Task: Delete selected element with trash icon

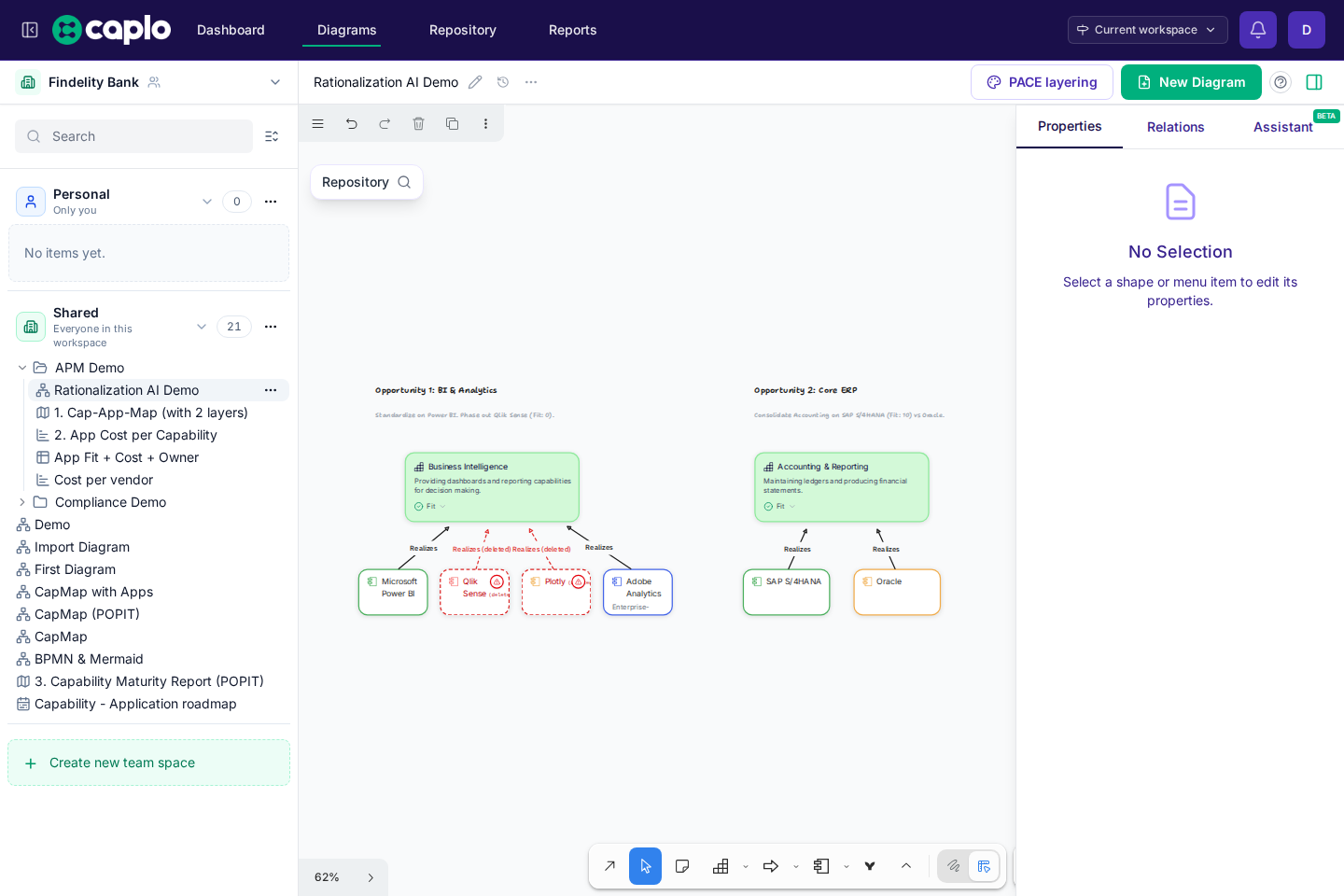Action: [x=418, y=123]
